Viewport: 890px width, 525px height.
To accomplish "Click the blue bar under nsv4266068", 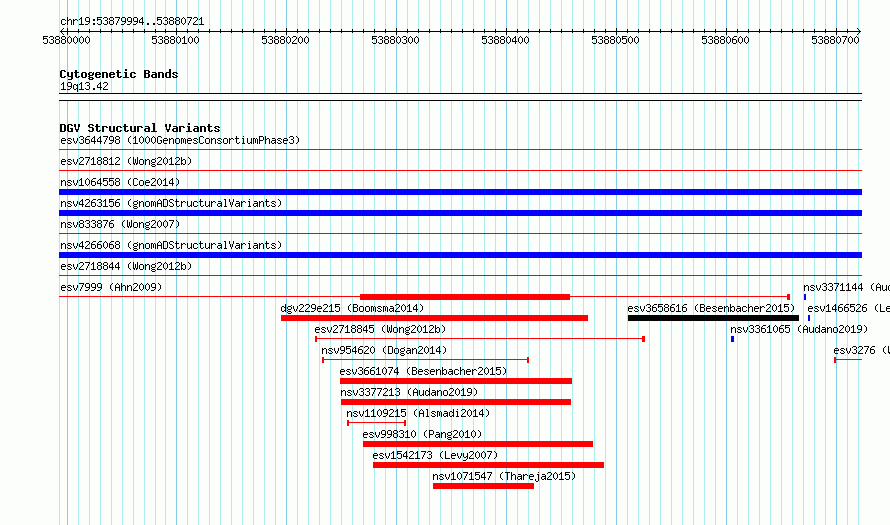I will tap(460, 255).
